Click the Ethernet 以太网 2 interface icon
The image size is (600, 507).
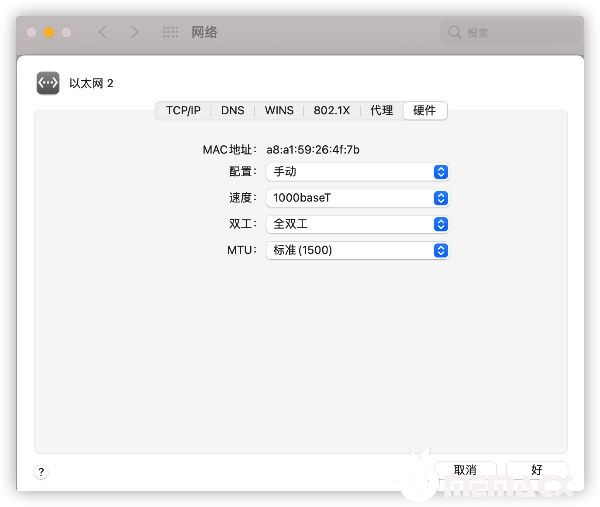pyautogui.click(x=48, y=83)
